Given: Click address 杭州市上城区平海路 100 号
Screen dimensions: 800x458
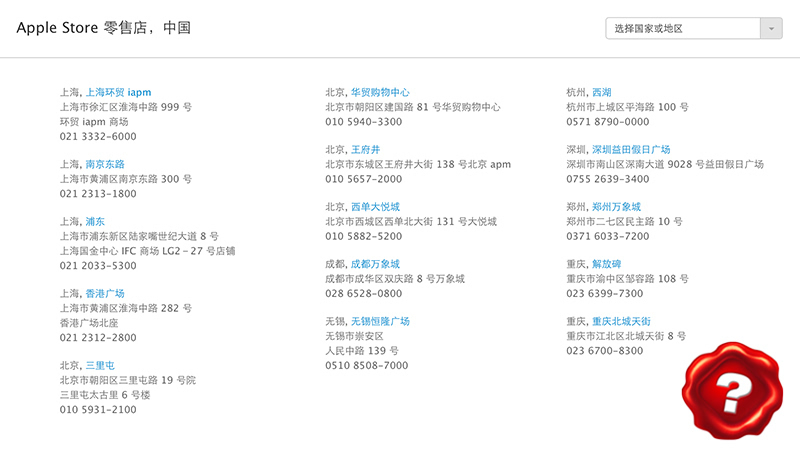Looking at the screenshot, I should (x=628, y=107).
